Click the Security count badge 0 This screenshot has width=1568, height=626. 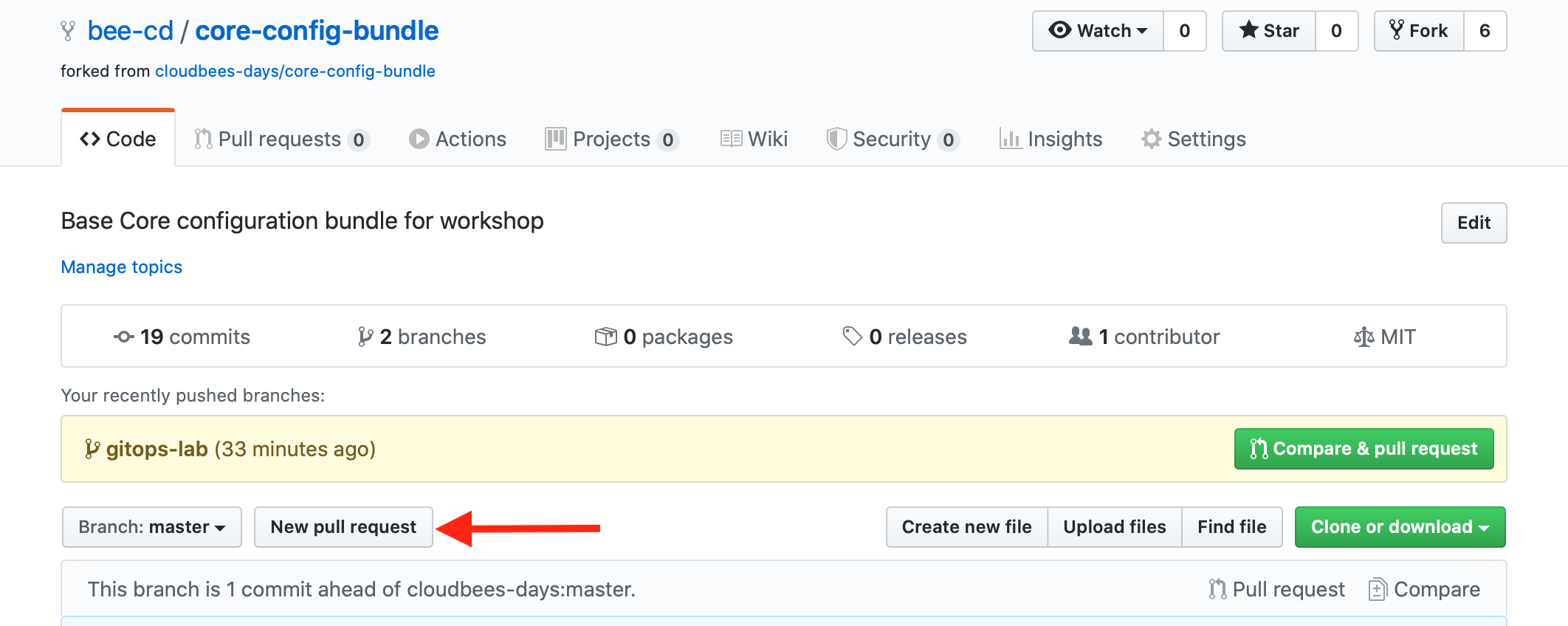pyautogui.click(x=949, y=140)
